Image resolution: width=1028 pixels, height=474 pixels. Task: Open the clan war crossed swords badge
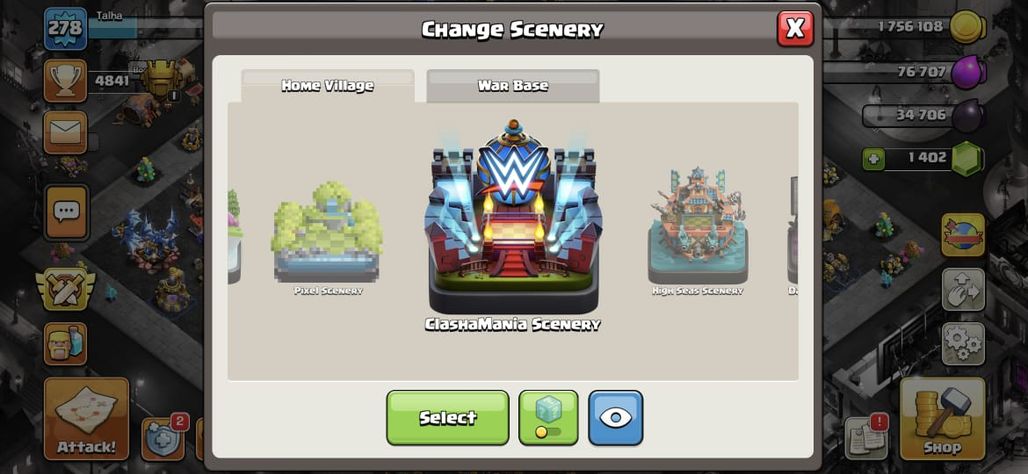[x=66, y=289]
